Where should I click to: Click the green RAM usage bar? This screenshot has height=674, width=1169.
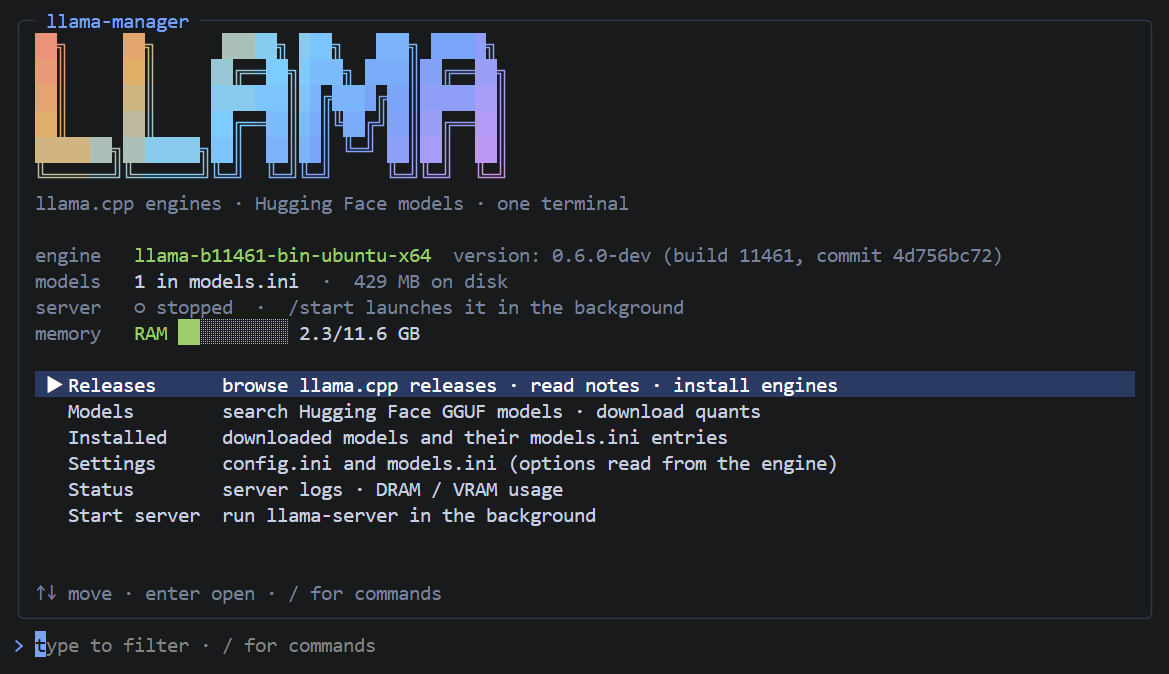pos(233,333)
